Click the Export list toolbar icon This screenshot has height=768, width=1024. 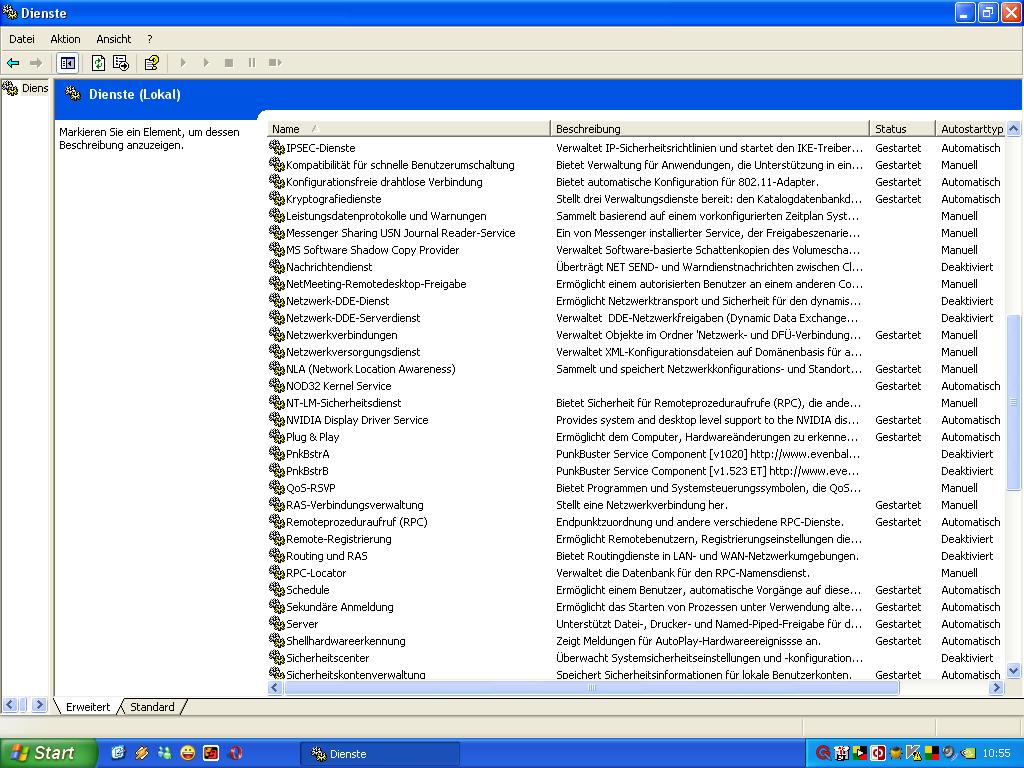pos(121,63)
